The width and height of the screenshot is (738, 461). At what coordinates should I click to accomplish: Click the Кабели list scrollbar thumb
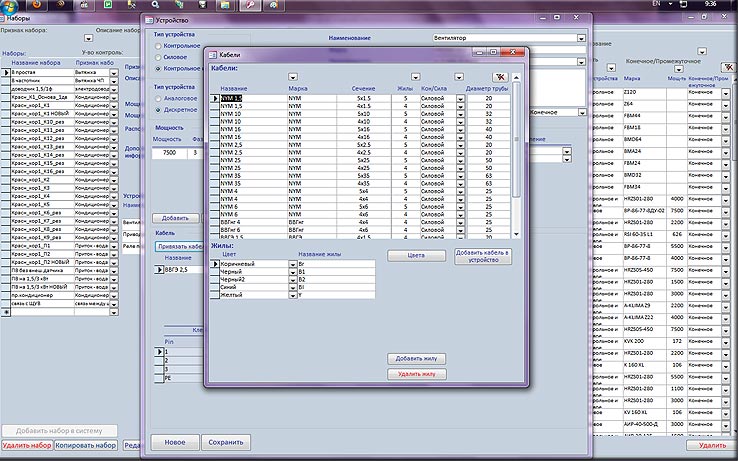tap(516, 139)
